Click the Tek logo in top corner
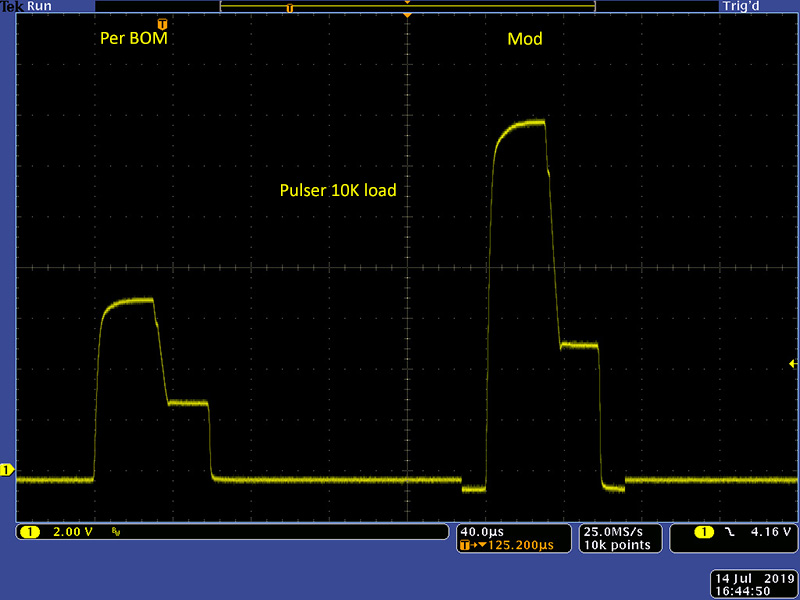This screenshot has height=600, width=800. click(x=11, y=6)
